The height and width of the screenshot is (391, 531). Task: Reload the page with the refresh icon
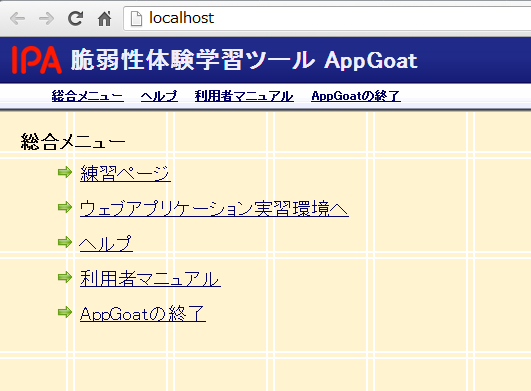(x=75, y=18)
